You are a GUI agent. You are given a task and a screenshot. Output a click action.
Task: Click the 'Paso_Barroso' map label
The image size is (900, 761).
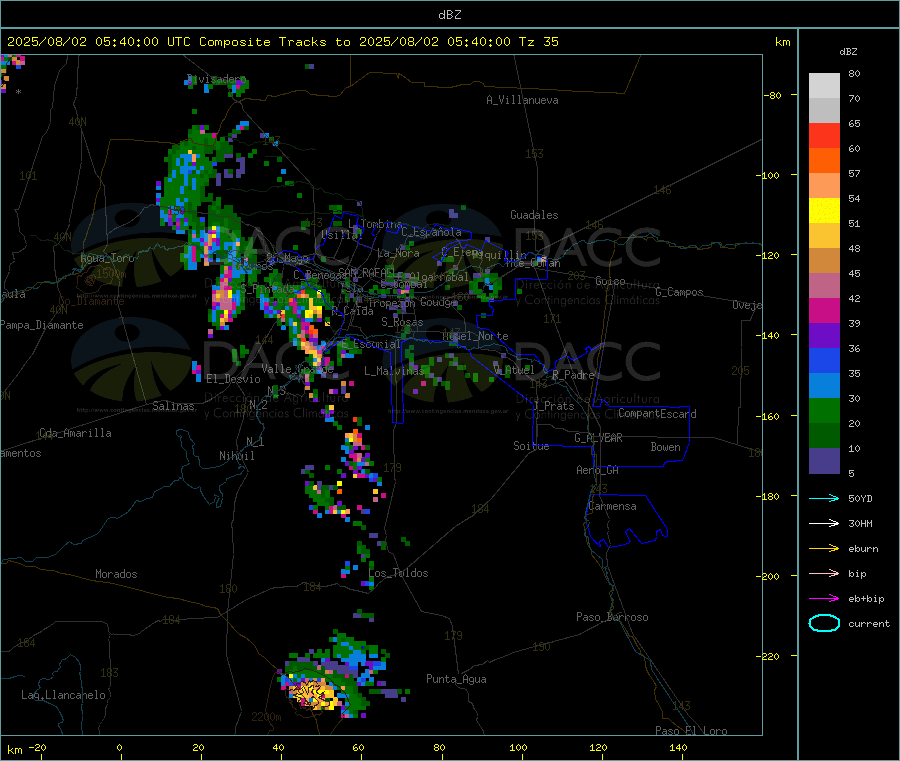pos(612,617)
